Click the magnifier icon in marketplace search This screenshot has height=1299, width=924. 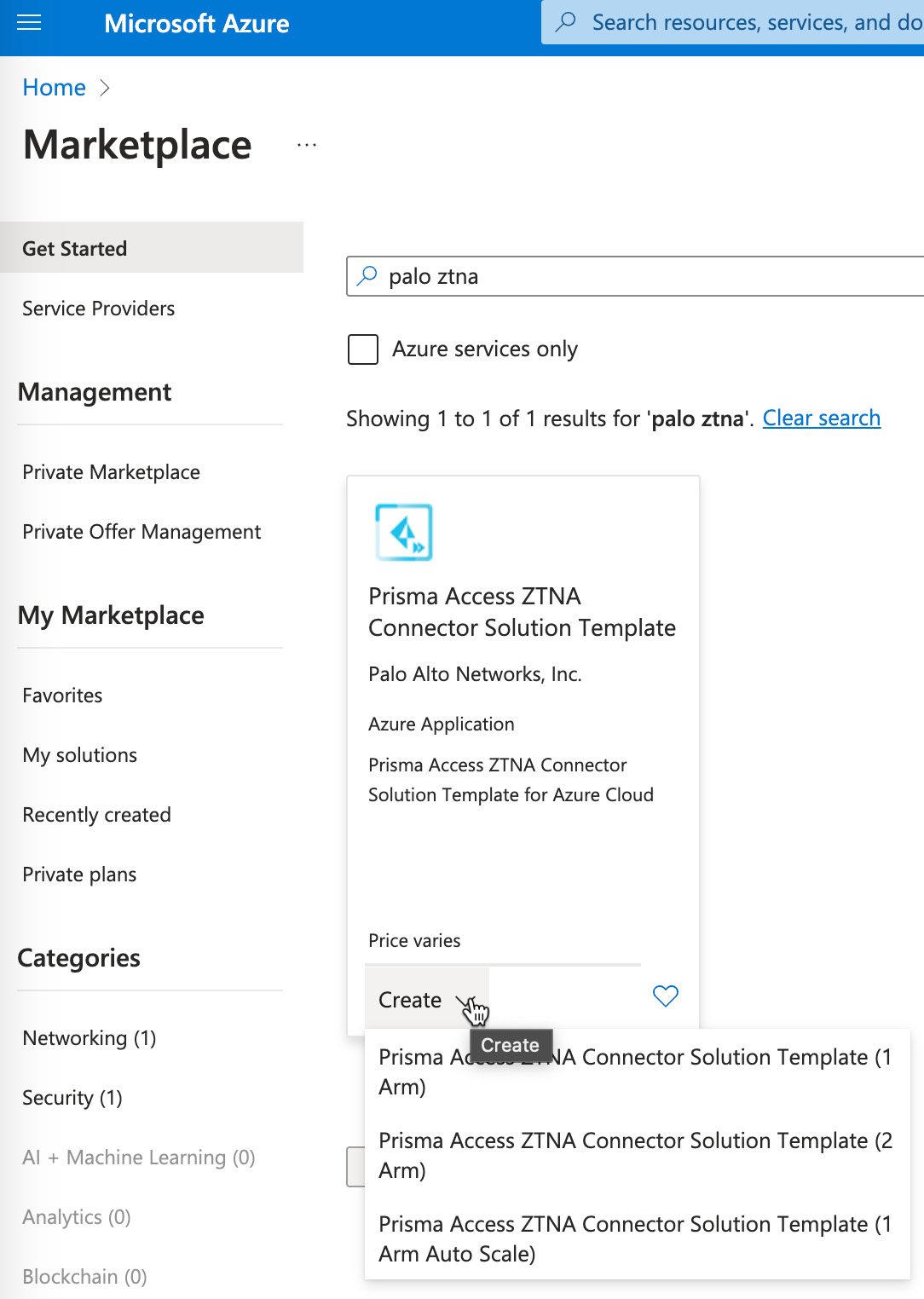(367, 276)
